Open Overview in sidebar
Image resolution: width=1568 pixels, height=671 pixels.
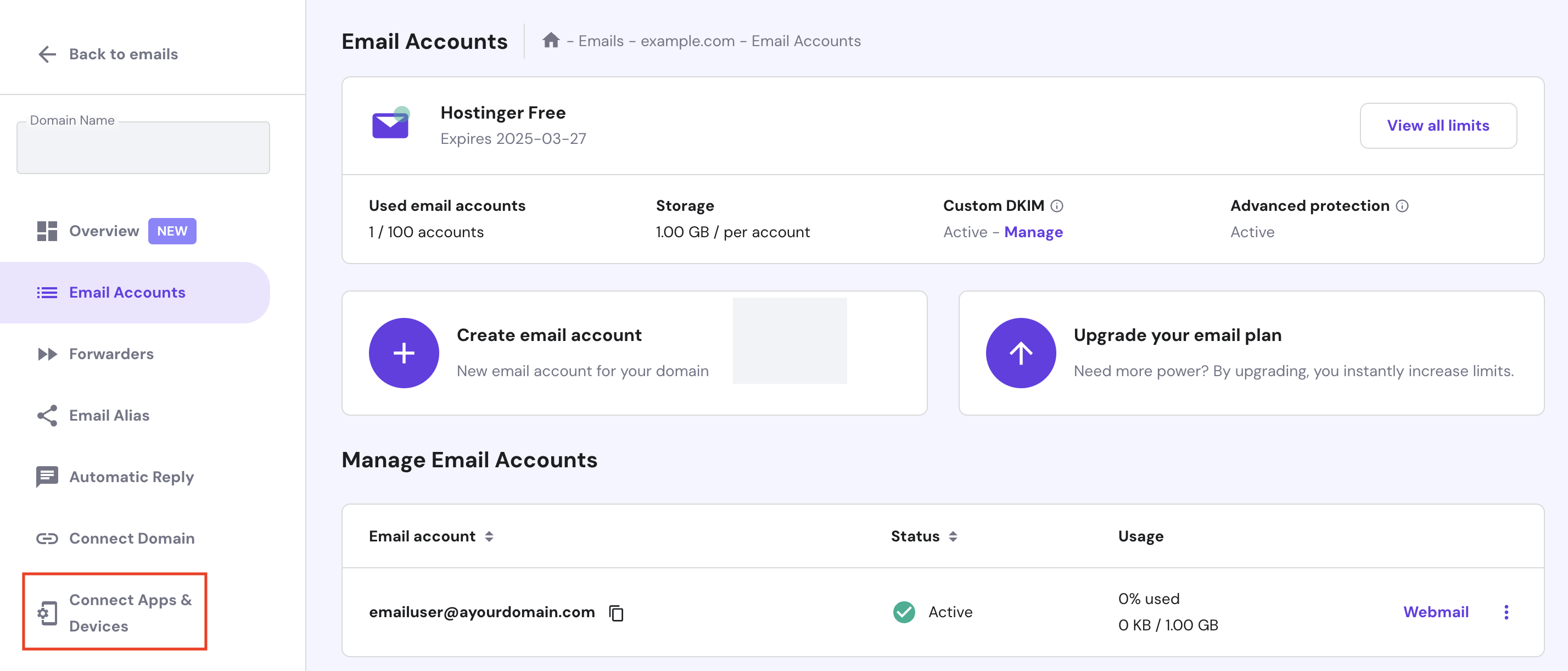[x=104, y=231]
